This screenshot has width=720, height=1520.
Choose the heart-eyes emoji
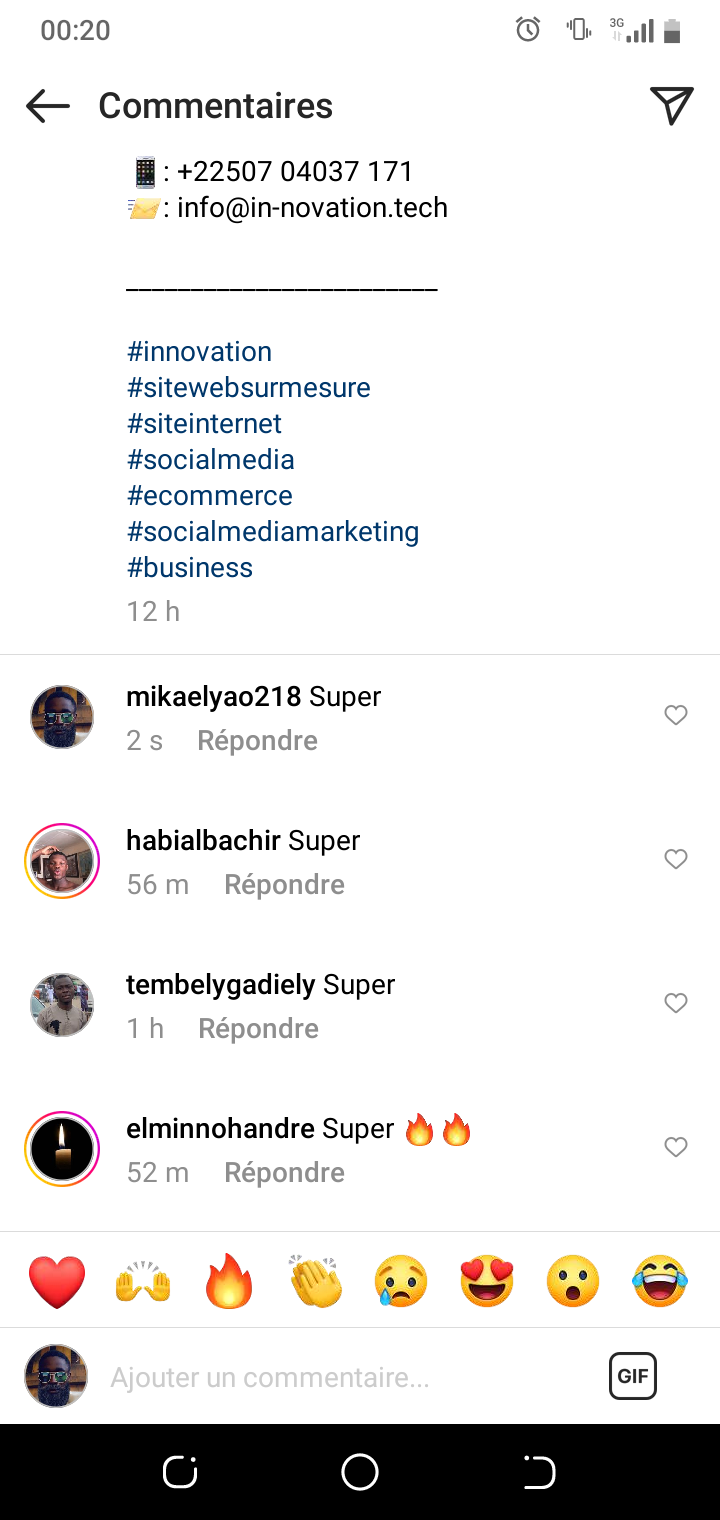tap(487, 1281)
